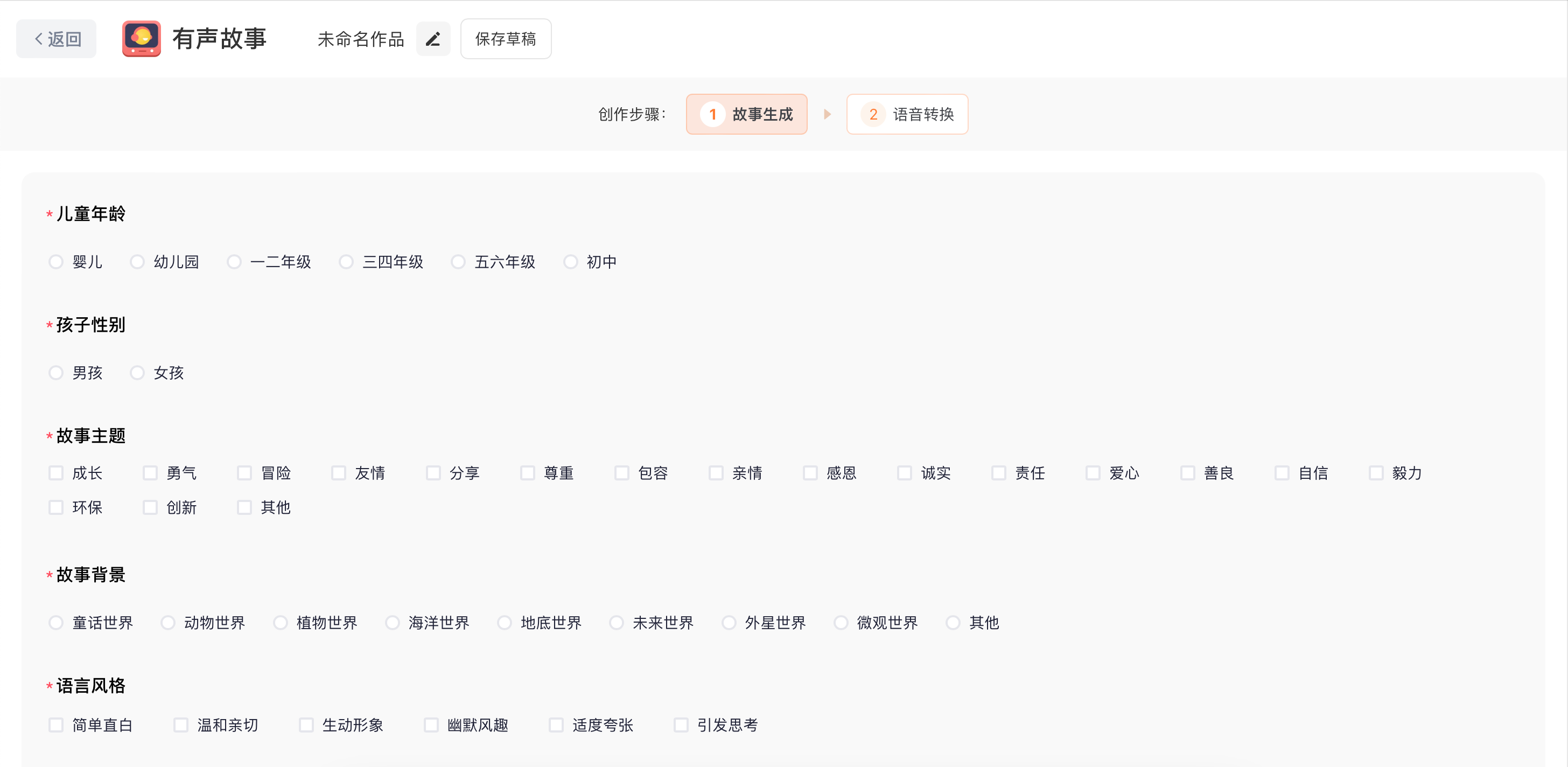Tick the 责任 theme checkbox
Viewport: 1568px width, 767px height.
click(x=999, y=473)
